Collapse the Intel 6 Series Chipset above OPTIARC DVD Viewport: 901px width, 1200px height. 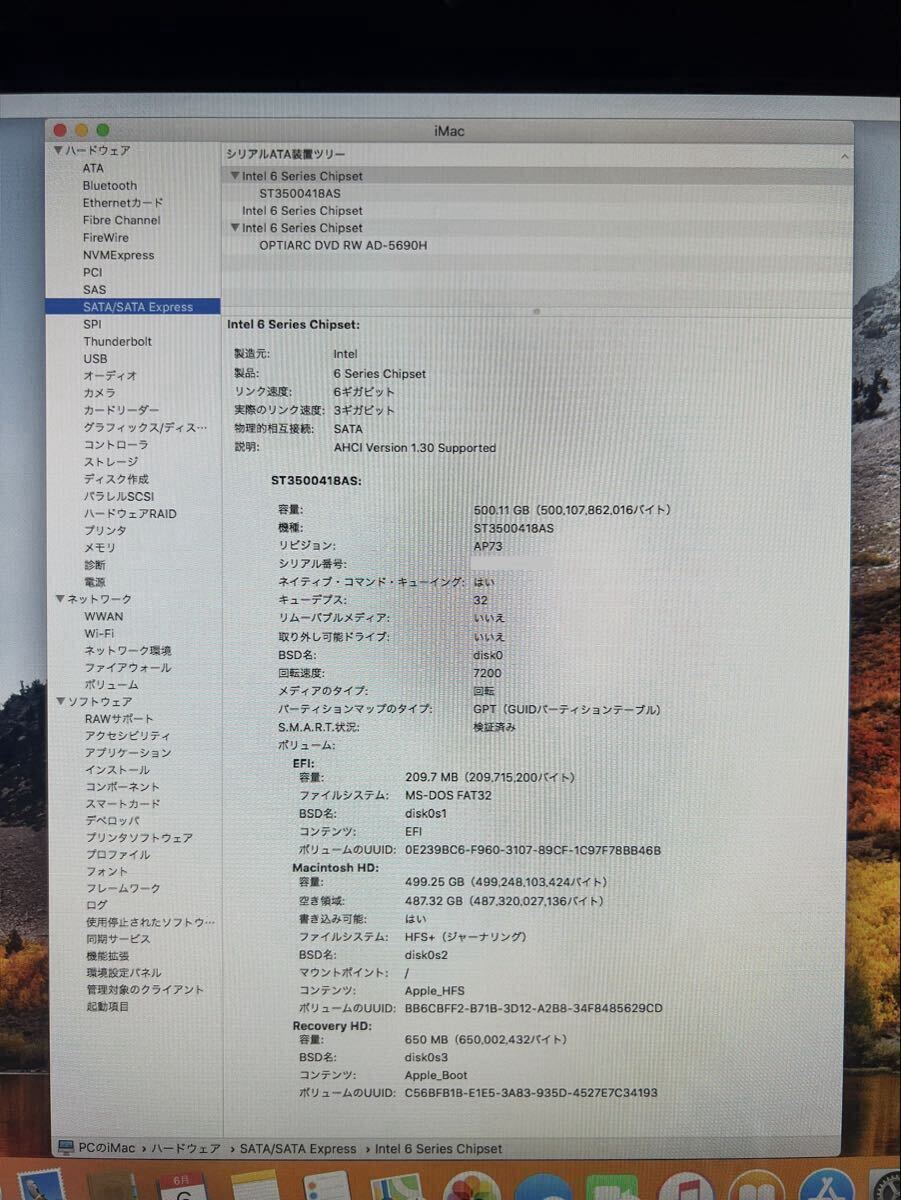coord(234,228)
